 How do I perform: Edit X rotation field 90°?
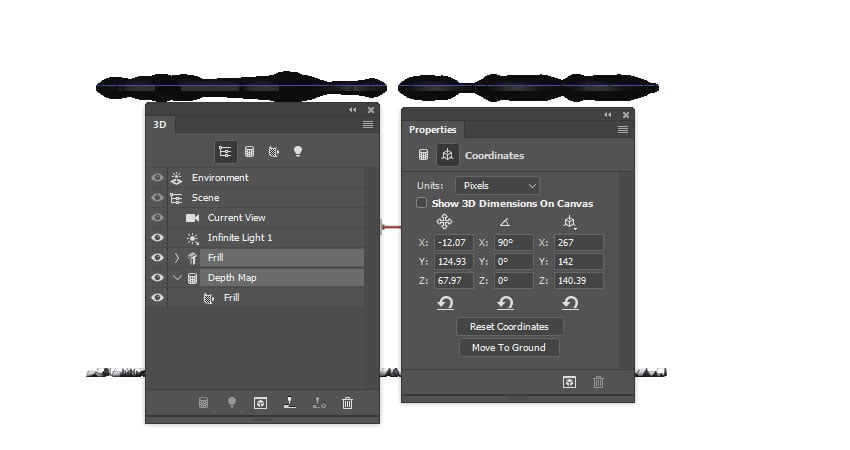pos(514,243)
